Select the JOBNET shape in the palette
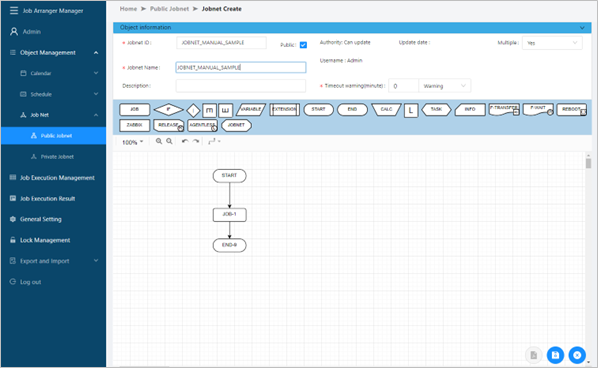Image resolution: width=598 pixels, height=368 pixels. coord(236,125)
